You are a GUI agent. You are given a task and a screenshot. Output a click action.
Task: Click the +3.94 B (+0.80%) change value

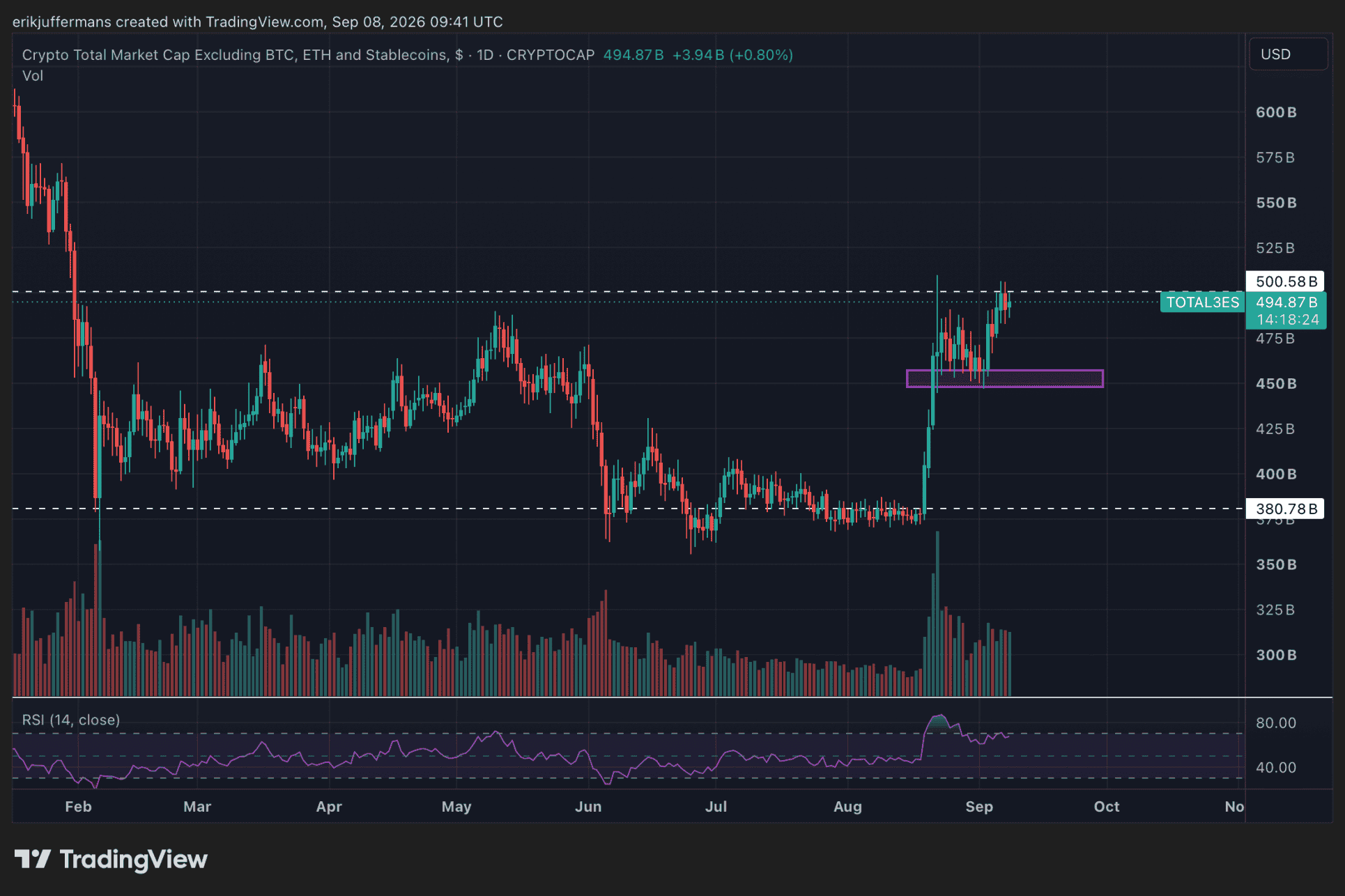[x=732, y=55]
